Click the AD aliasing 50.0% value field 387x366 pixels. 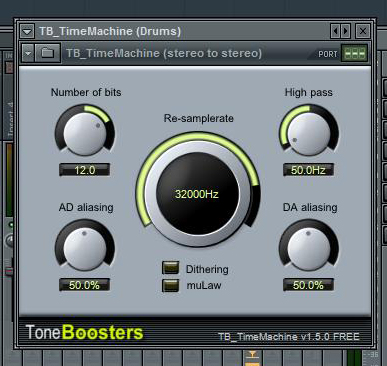click(x=84, y=285)
